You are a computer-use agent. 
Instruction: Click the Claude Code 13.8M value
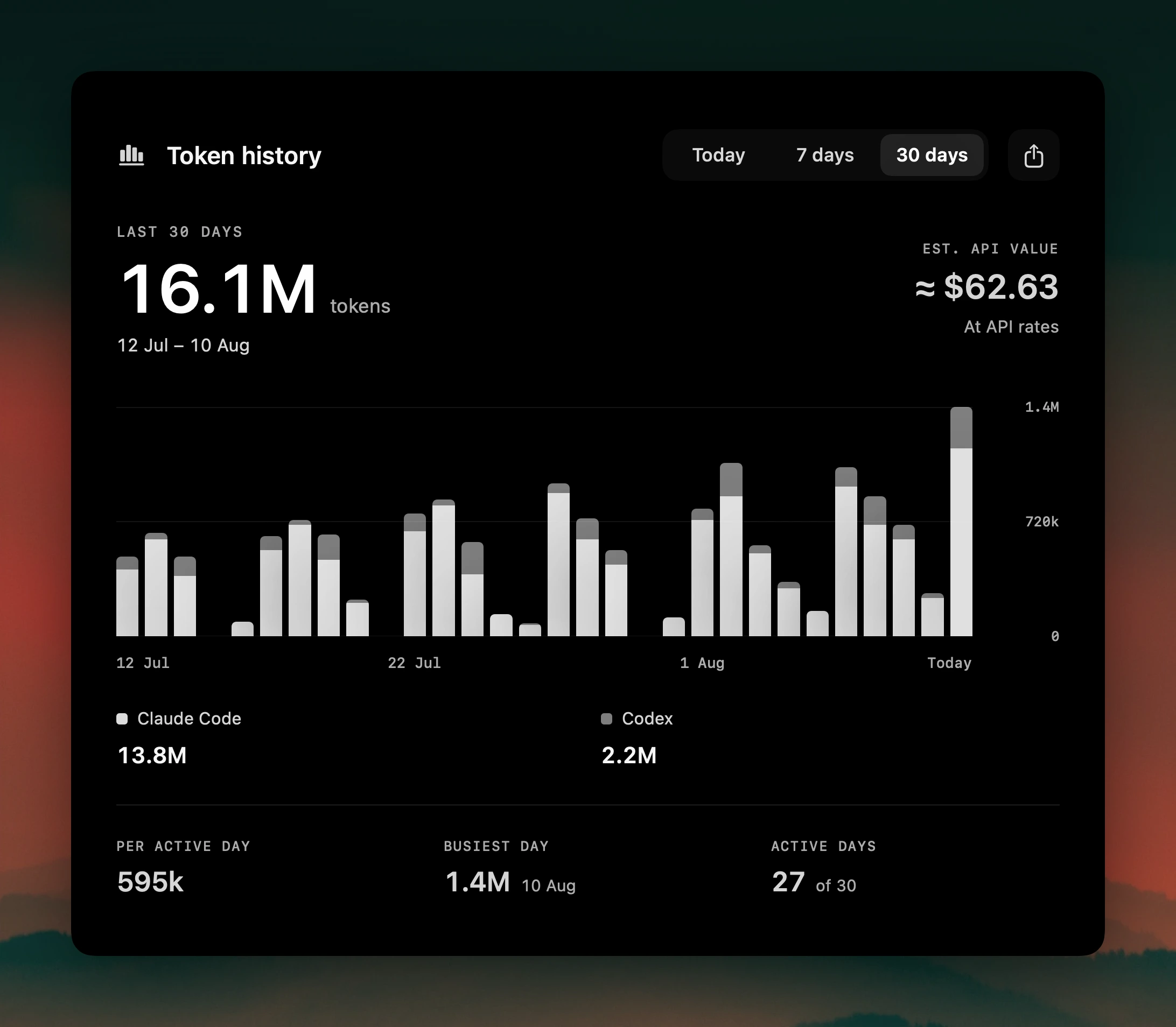152,755
